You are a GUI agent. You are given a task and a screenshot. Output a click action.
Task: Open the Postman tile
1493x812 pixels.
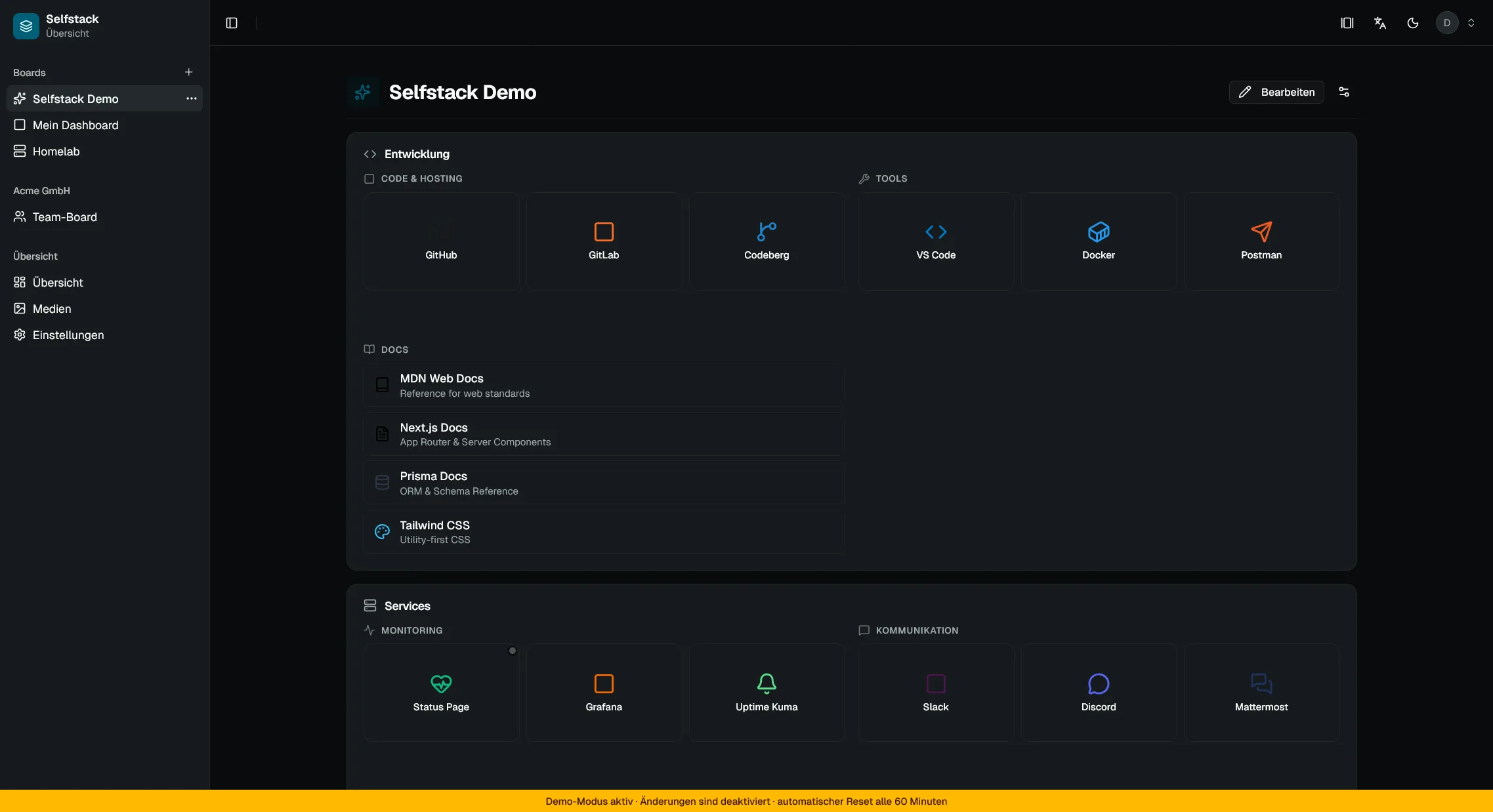1261,241
